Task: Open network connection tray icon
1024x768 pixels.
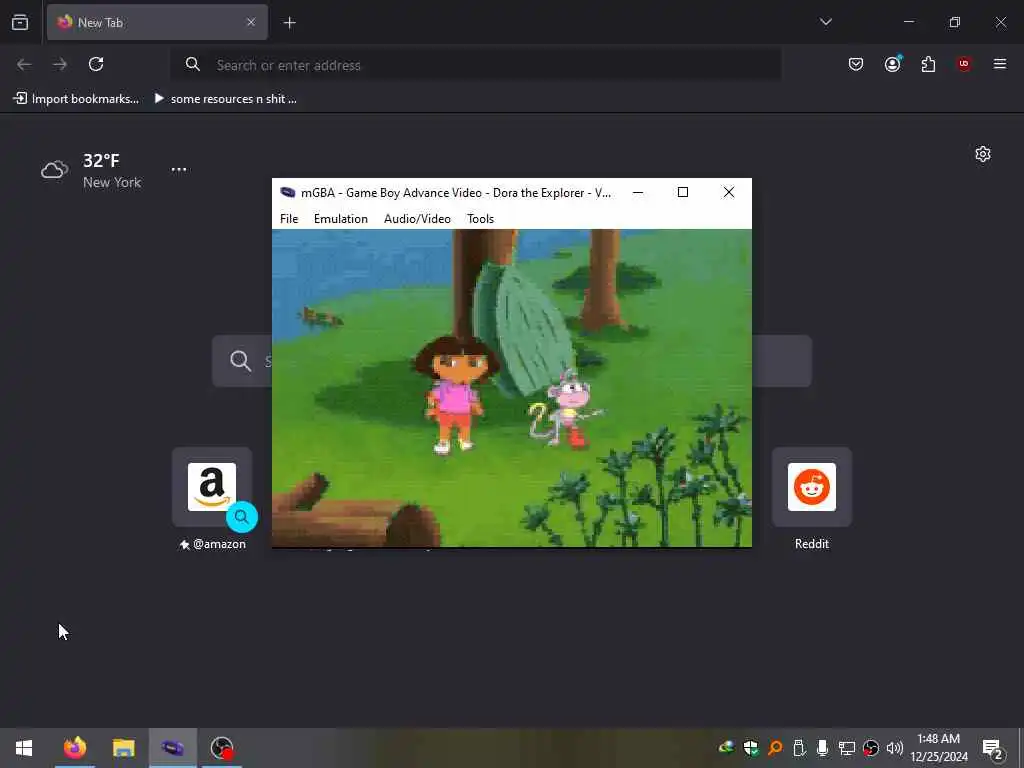Action: [846, 748]
